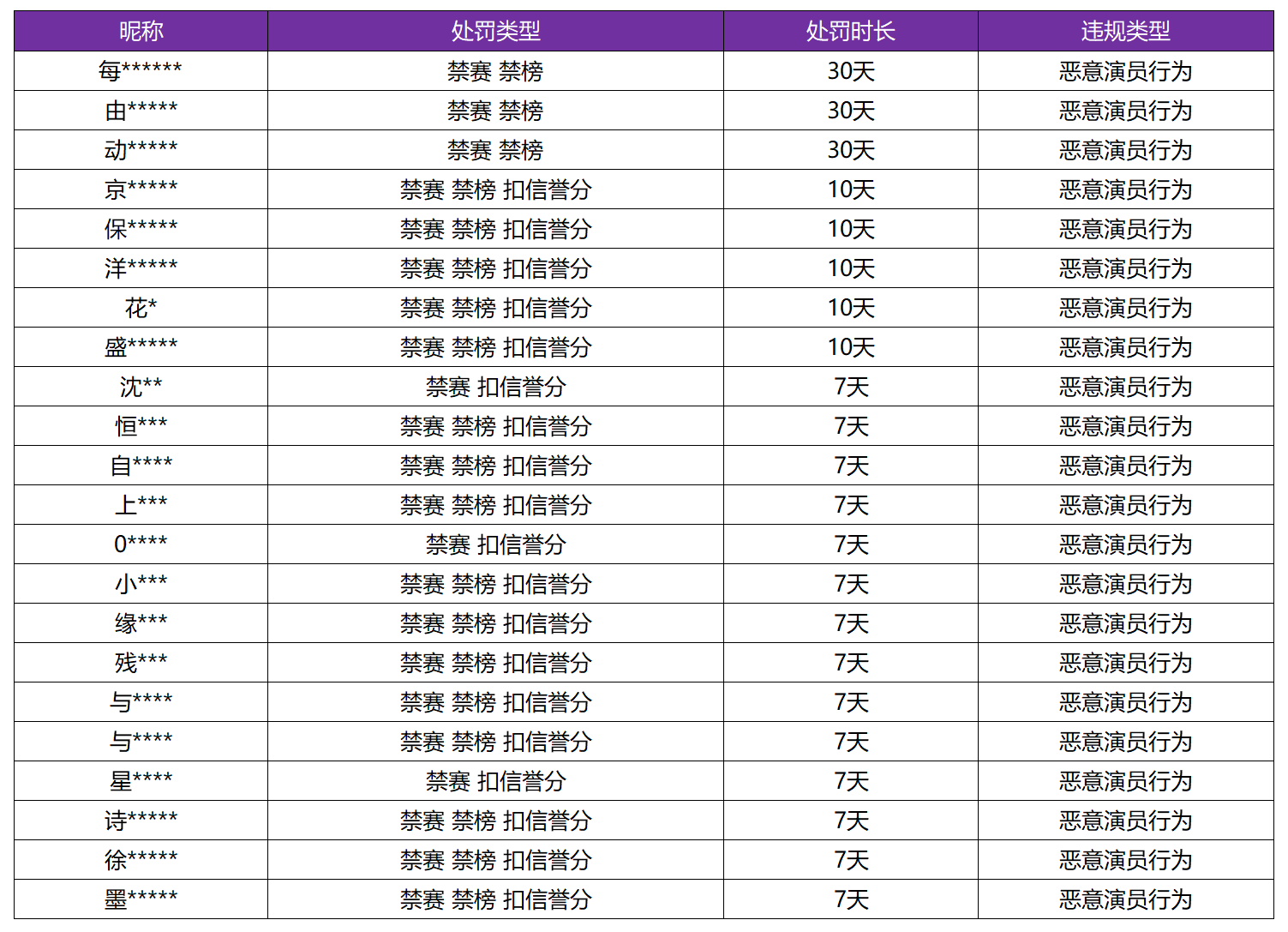The image size is (1288, 932).
Task: Click the 昵称 column header
Action: tap(141, 32)
